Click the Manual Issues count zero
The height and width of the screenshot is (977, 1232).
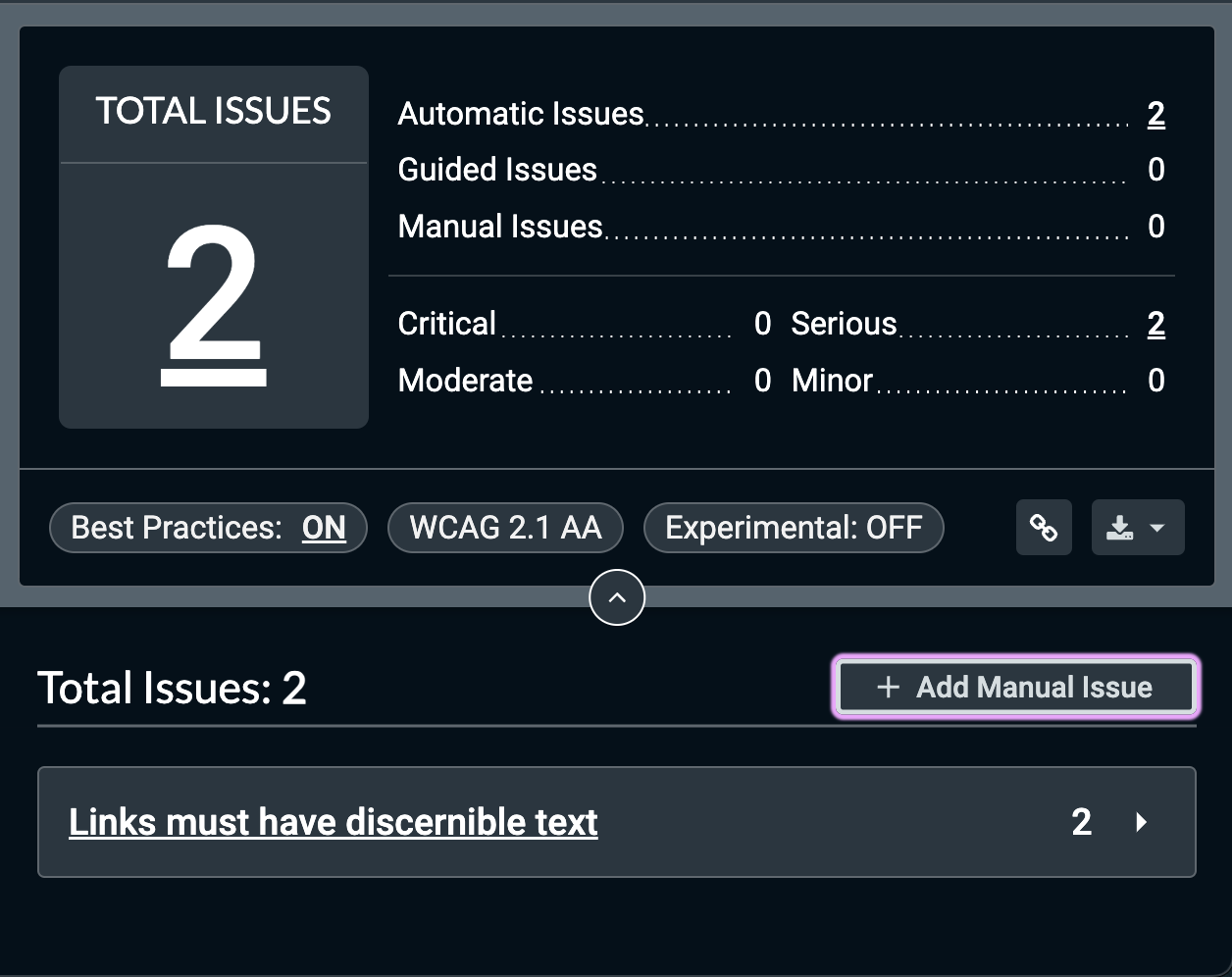[x=1156, y=227]
